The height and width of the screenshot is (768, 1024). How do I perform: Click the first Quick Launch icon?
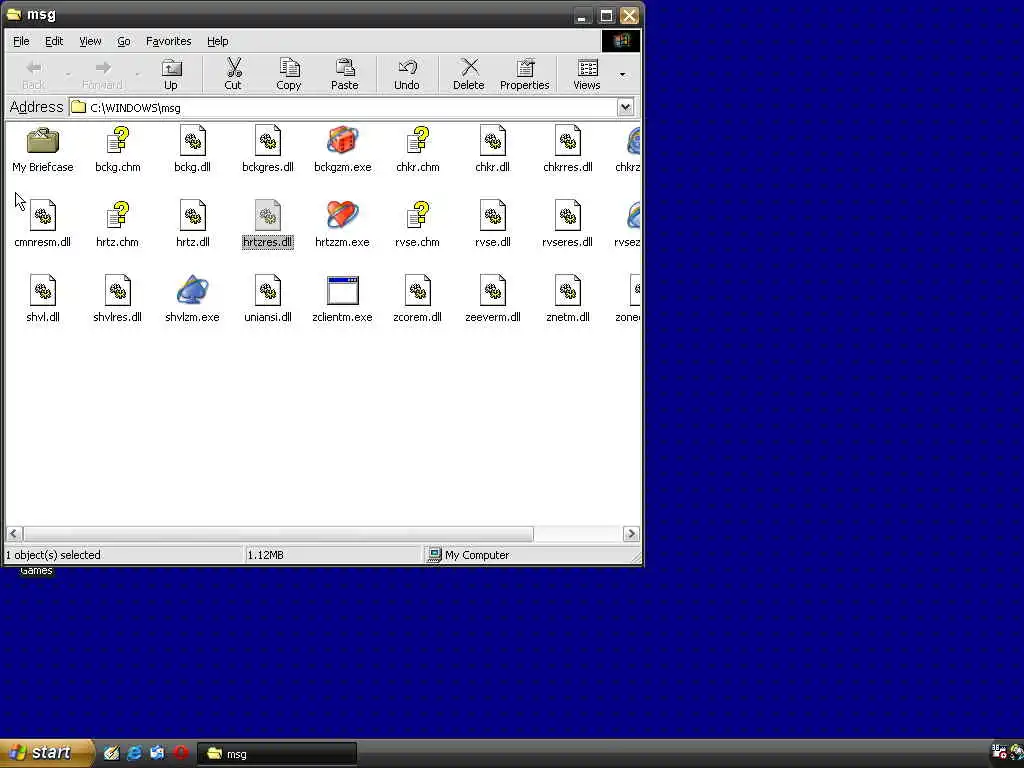(x=112, y=753)
